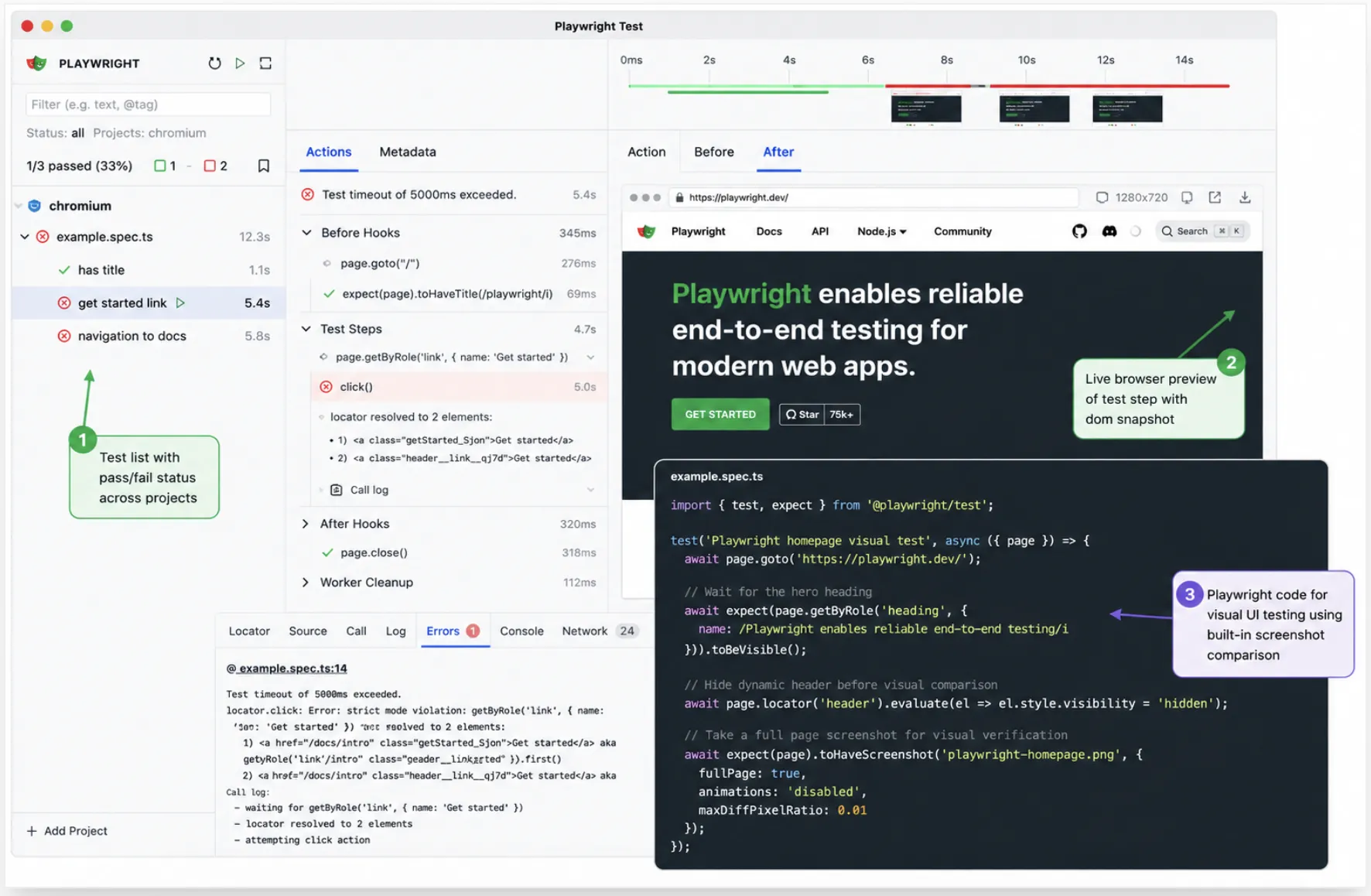Focus the test filter input field
This screenshot has height=896, width=1371.
point(149,104)
